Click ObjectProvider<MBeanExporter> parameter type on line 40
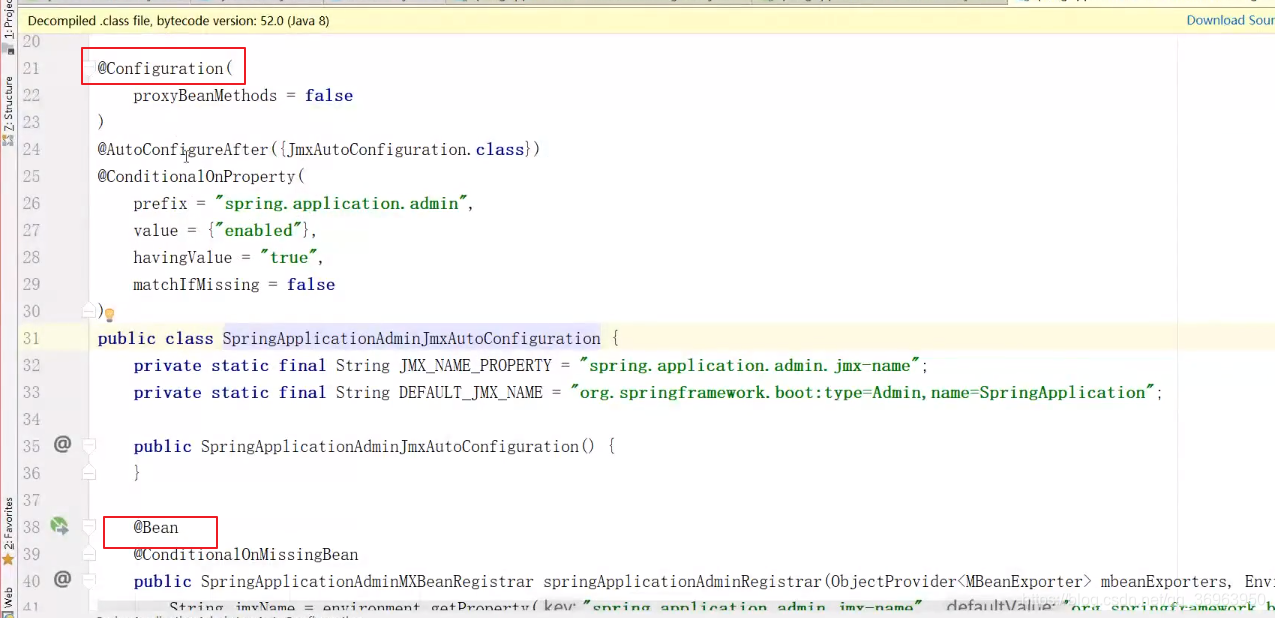This screenshot has height=618, width=1275. (x=960, y=581)
